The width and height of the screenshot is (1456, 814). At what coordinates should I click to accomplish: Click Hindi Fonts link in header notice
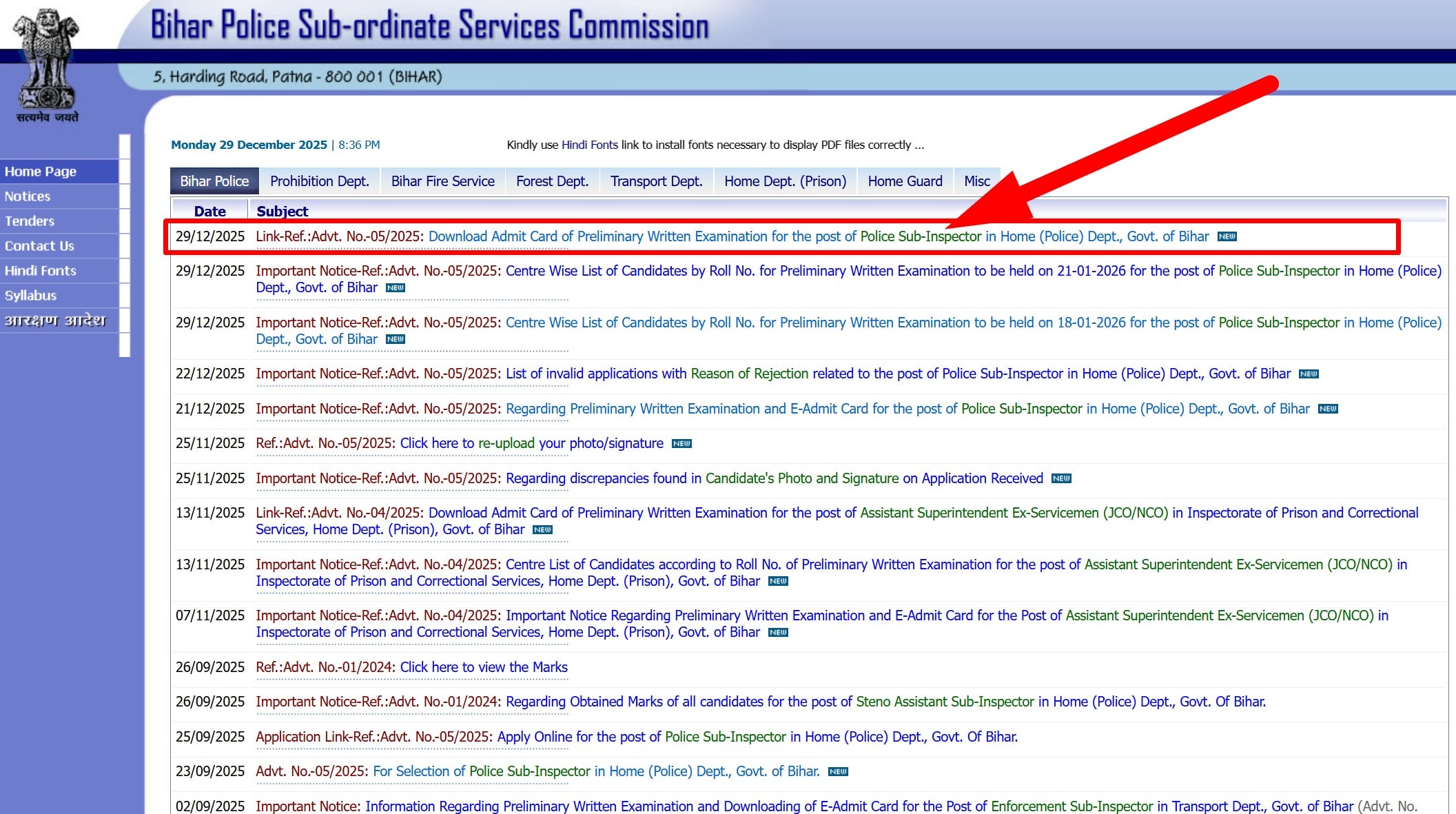pyautogui.click(x=589, y=145)
